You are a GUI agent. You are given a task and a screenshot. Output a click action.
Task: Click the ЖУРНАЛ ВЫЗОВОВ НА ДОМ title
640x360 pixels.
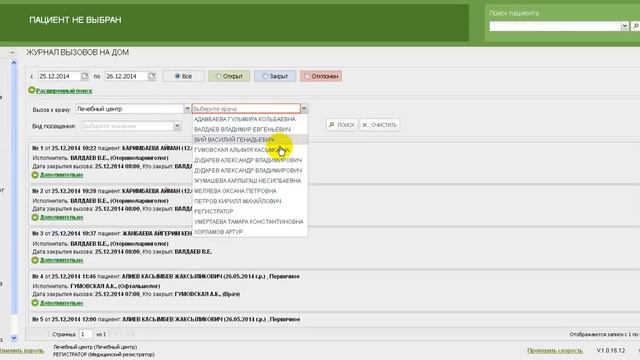(78, 52)
